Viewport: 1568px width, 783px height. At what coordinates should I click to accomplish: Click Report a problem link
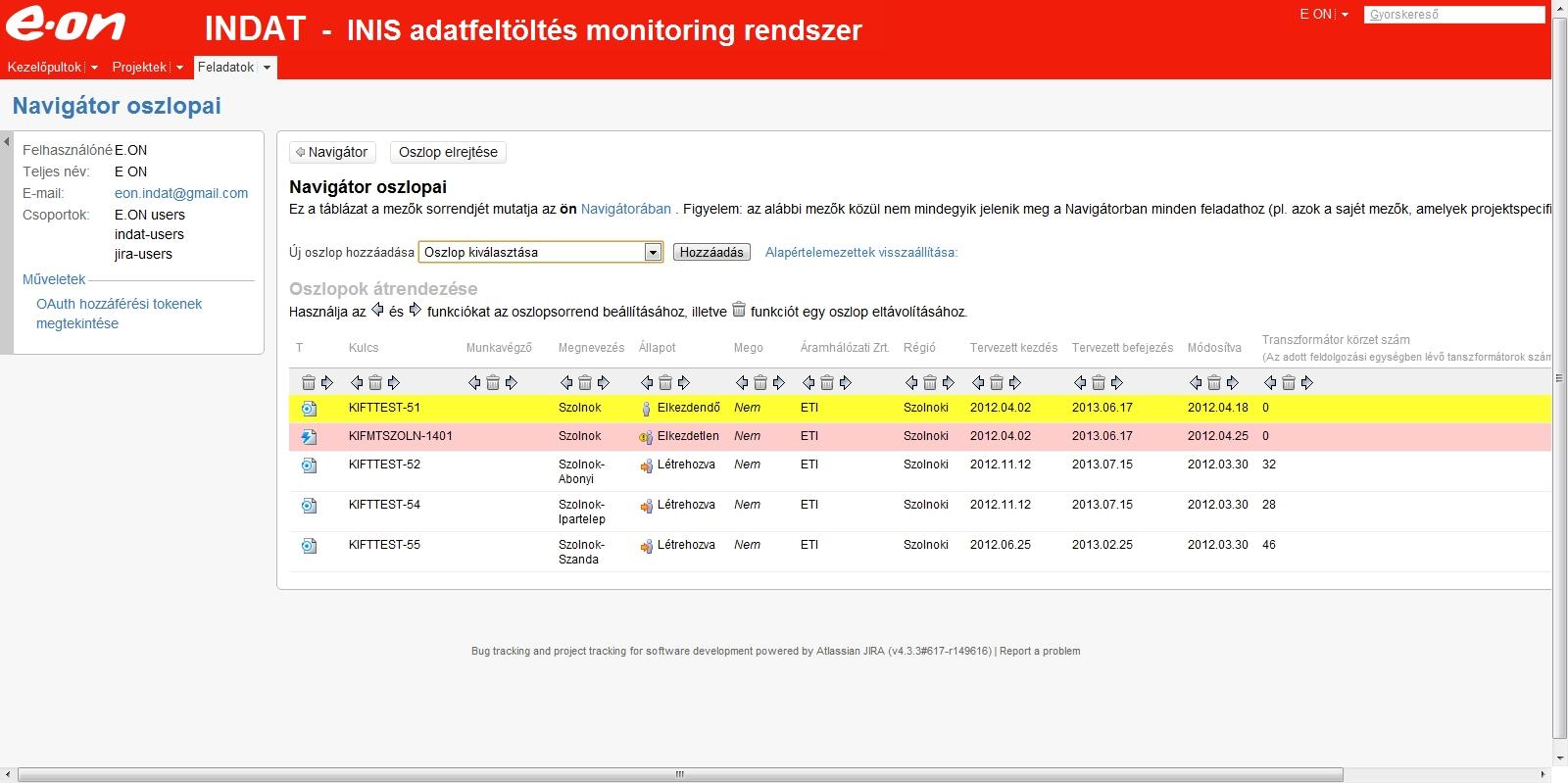point(1040,651)
